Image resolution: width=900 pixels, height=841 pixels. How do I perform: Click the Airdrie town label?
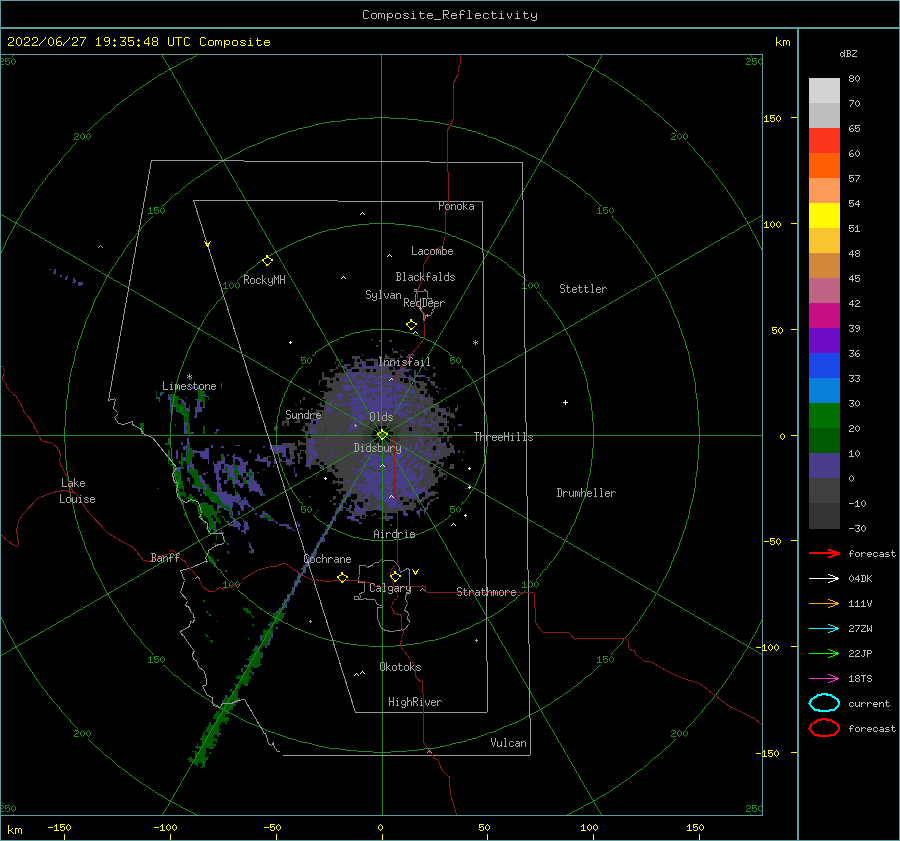394,534
